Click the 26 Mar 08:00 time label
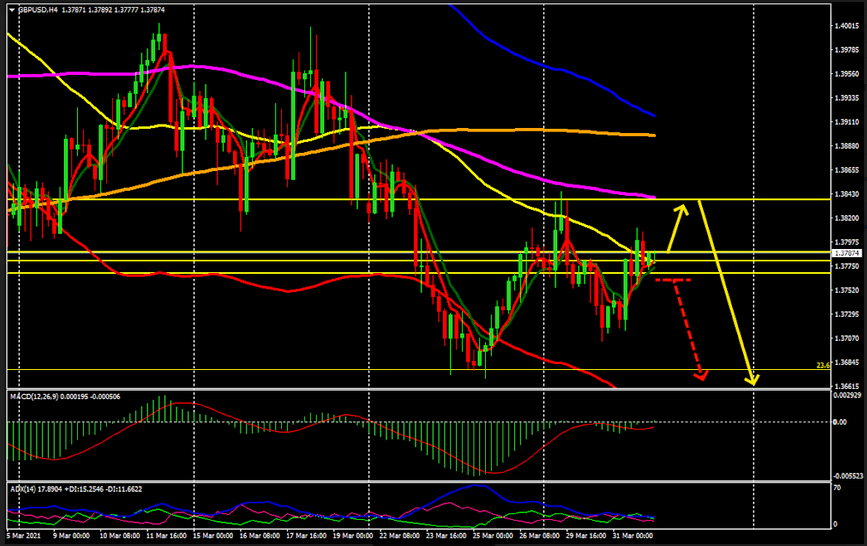867x546 pixels. (x=540, y=536)
